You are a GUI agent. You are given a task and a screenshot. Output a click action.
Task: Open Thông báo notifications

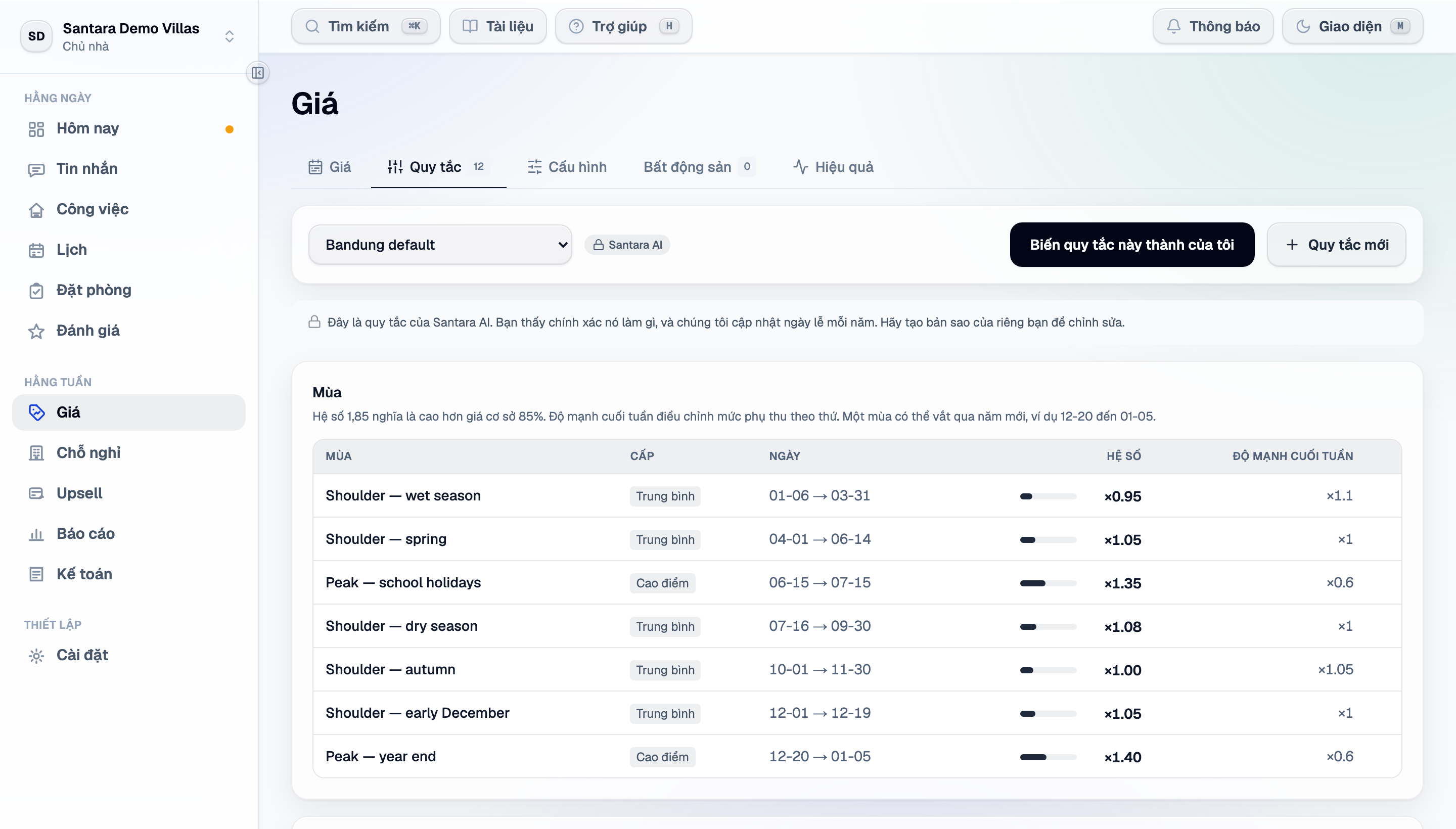pos(1213,26)
